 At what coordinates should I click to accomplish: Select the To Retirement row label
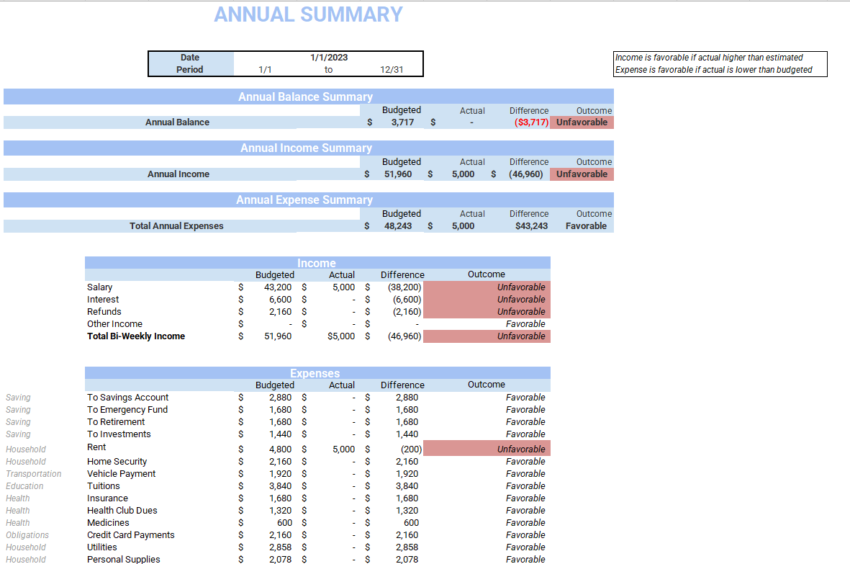point(116,422)
